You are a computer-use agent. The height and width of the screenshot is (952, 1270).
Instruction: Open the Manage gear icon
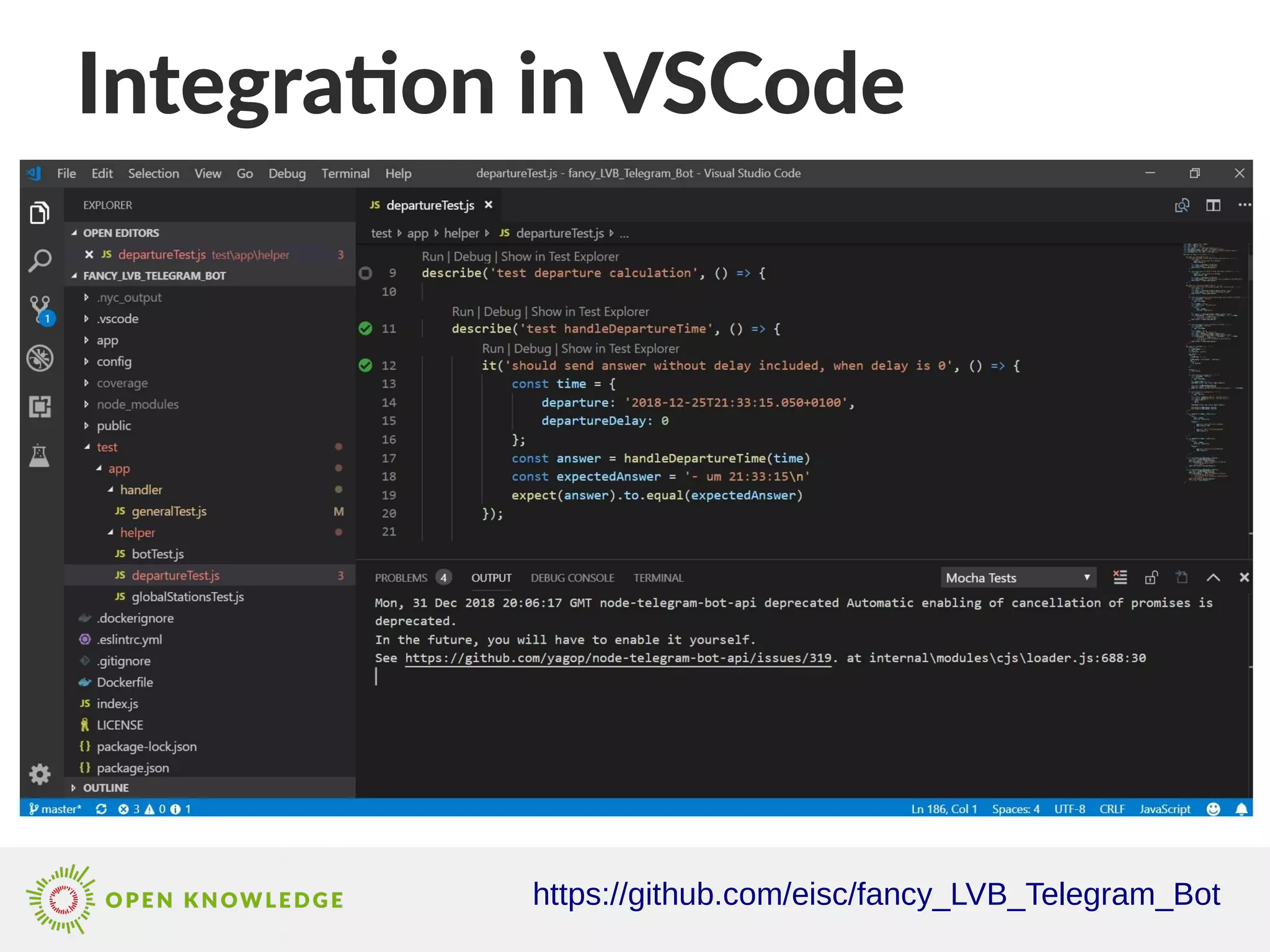(x=40, y=774)
